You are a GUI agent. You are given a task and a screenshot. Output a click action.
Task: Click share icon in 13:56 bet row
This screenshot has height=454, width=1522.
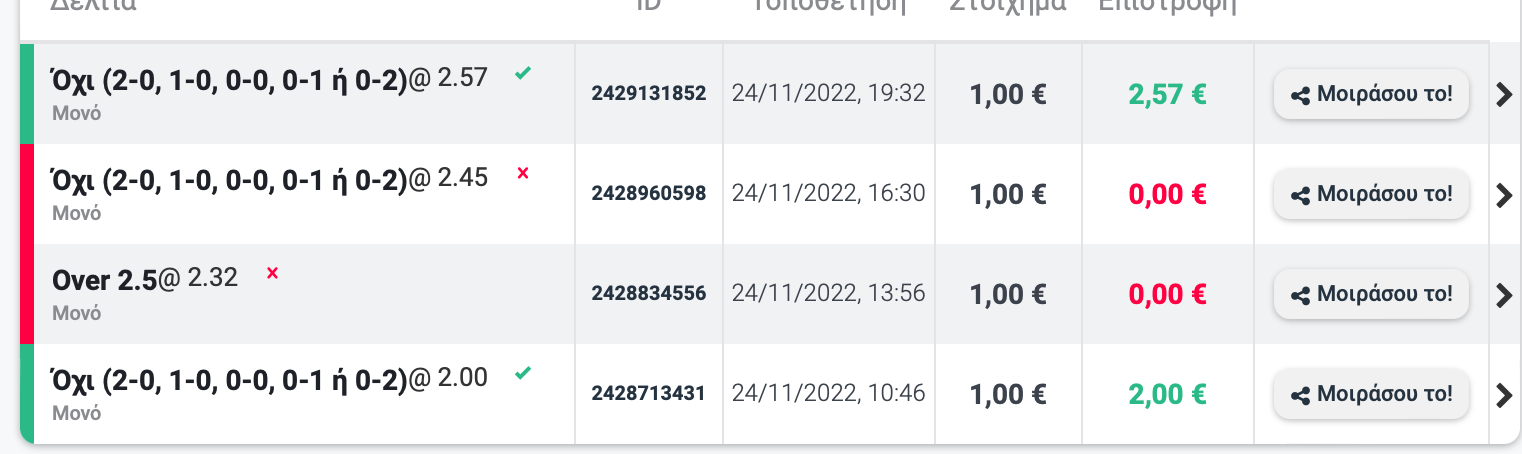tap(1300, 296)
